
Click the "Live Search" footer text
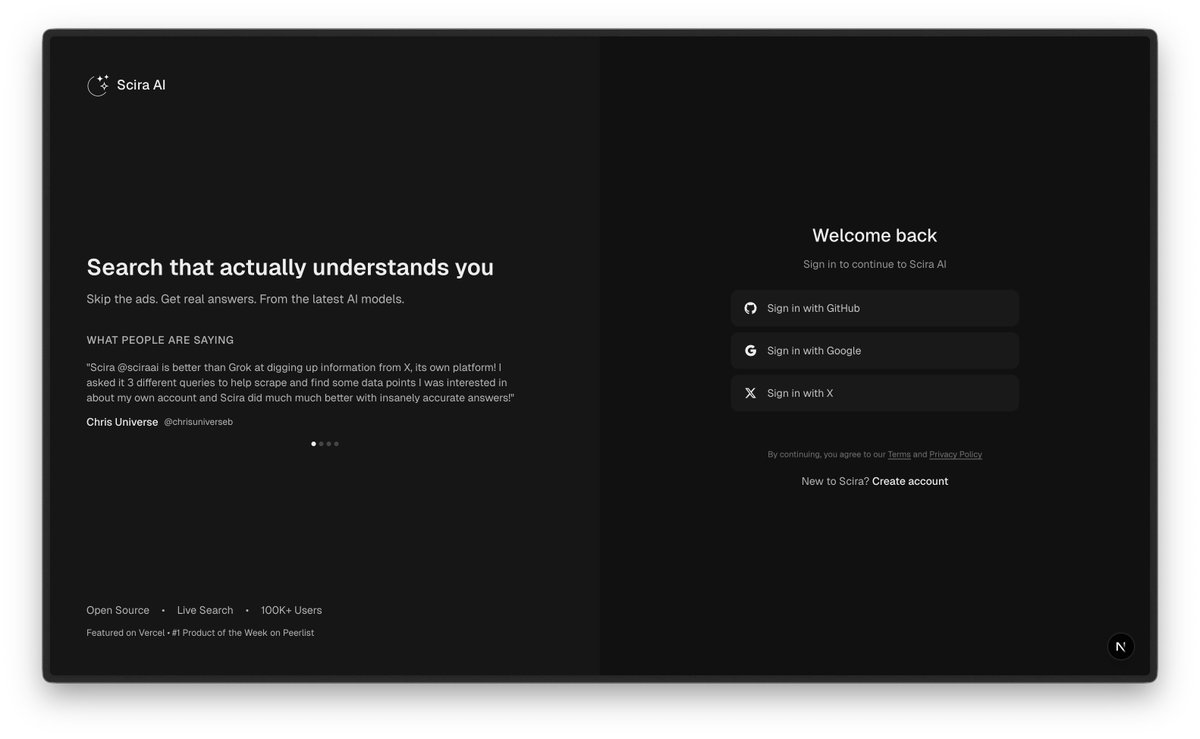tap(205, 610)
